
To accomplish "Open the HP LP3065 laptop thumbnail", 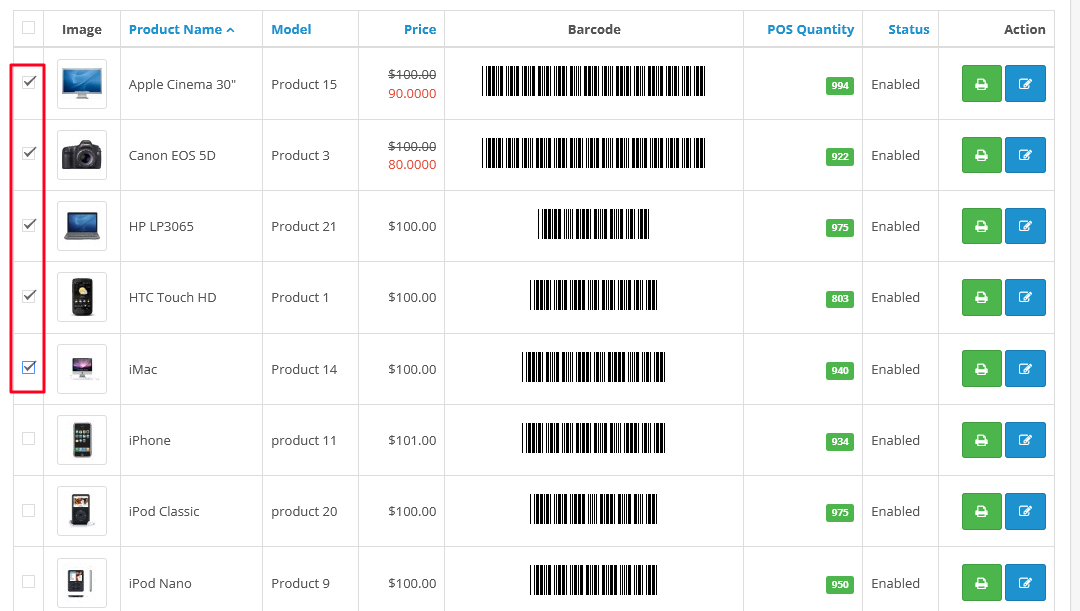I will (82, 226).
